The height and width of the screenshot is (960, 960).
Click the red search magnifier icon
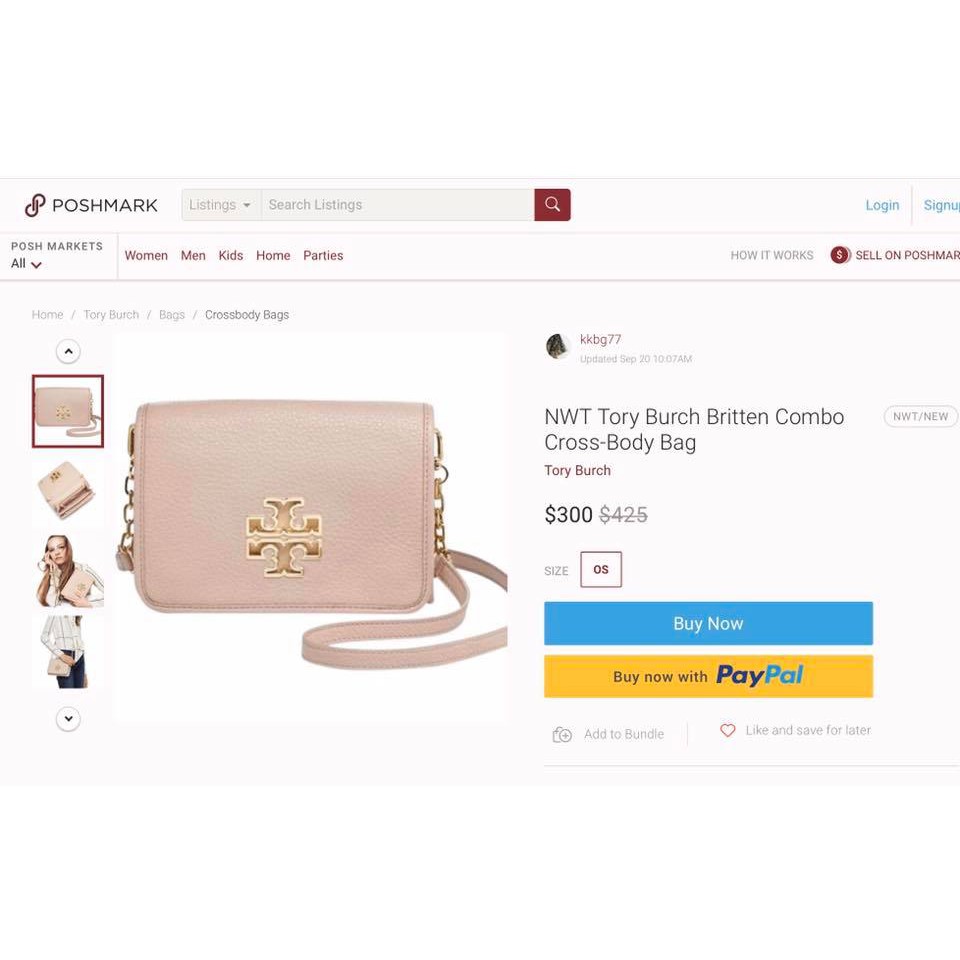(x=552, y=204)
